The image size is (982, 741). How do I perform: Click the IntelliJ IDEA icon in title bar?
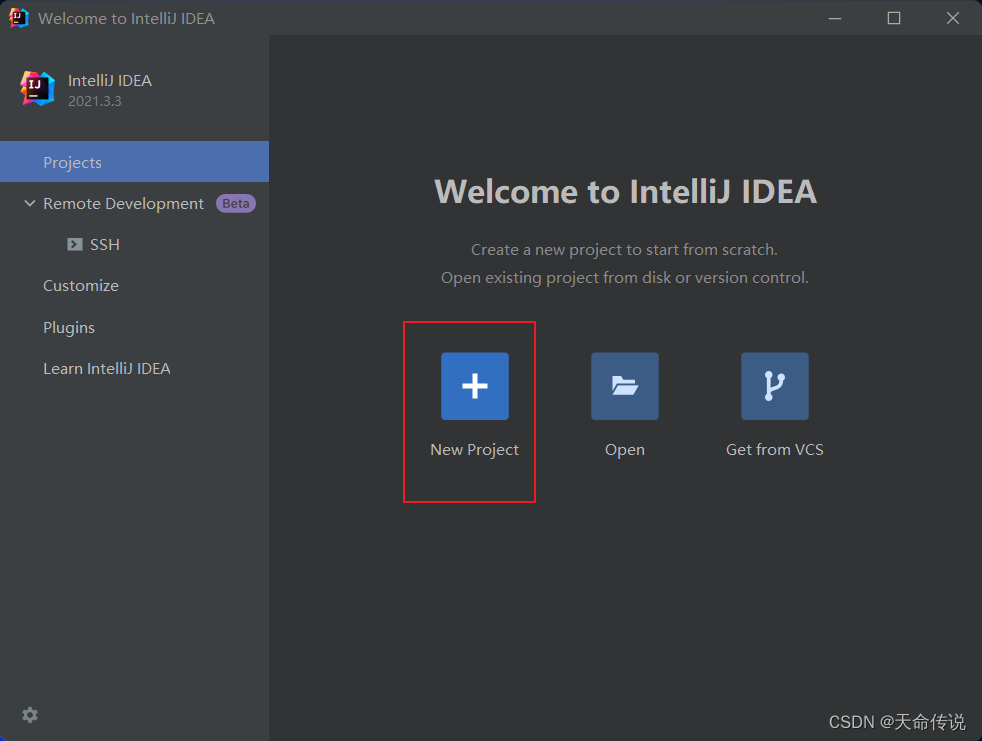(18, 17)
